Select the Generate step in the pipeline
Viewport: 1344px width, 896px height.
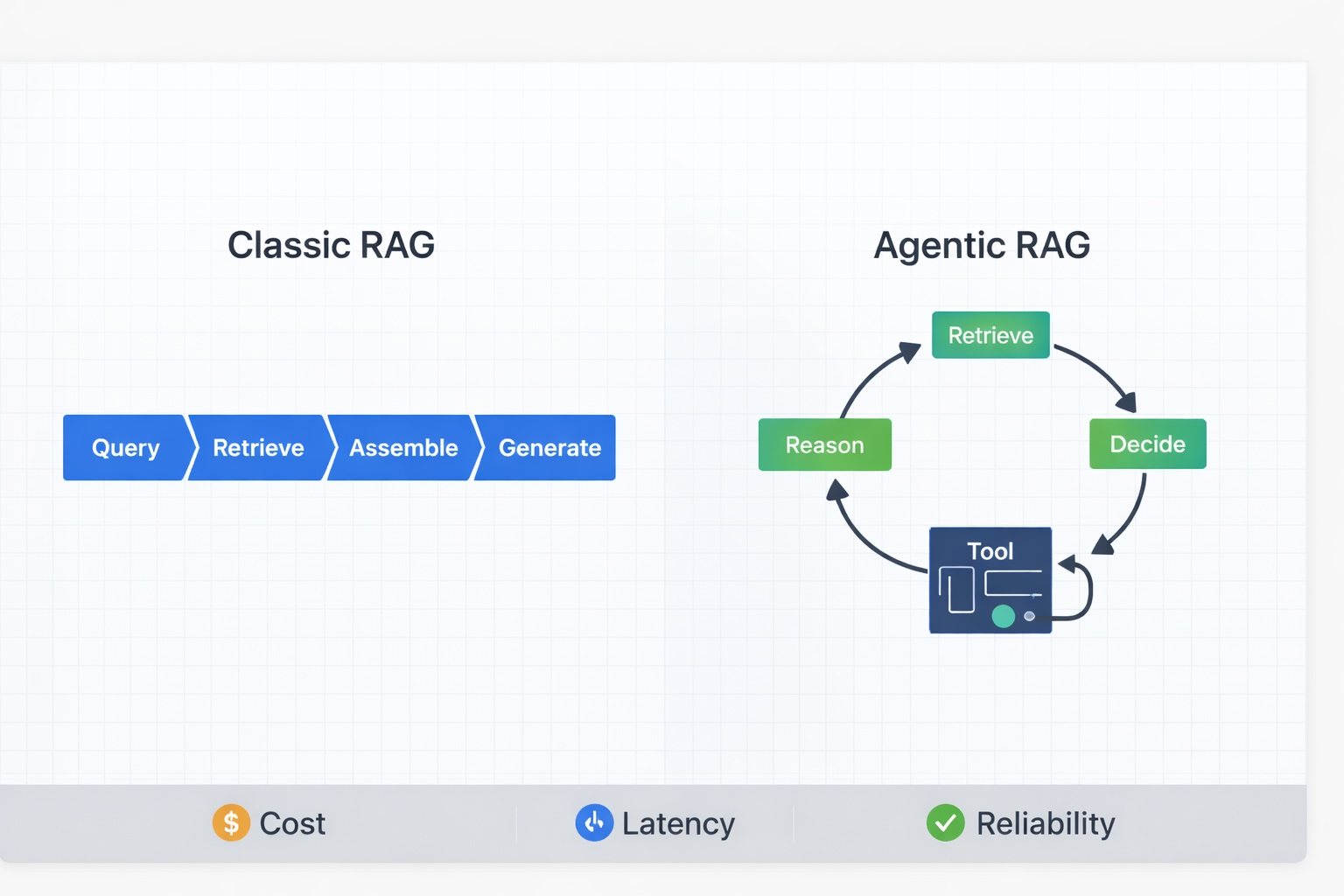(x=549, y=448)
